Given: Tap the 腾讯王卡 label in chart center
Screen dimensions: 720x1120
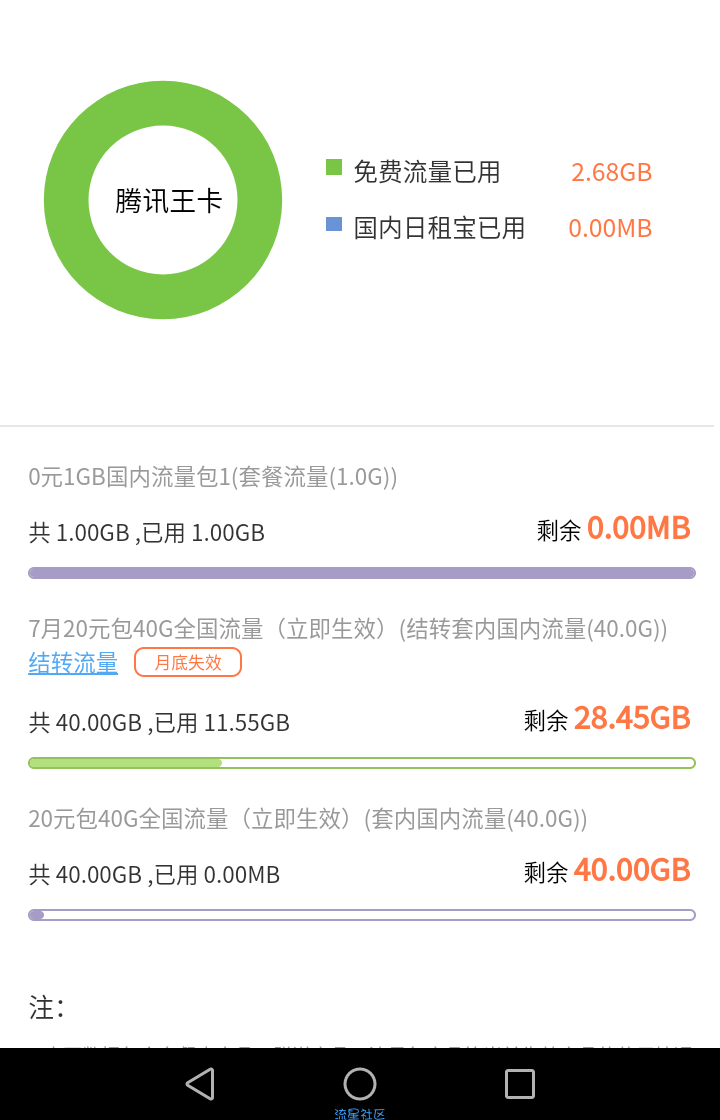Looking at the screenshot, I should click(169, 201).
